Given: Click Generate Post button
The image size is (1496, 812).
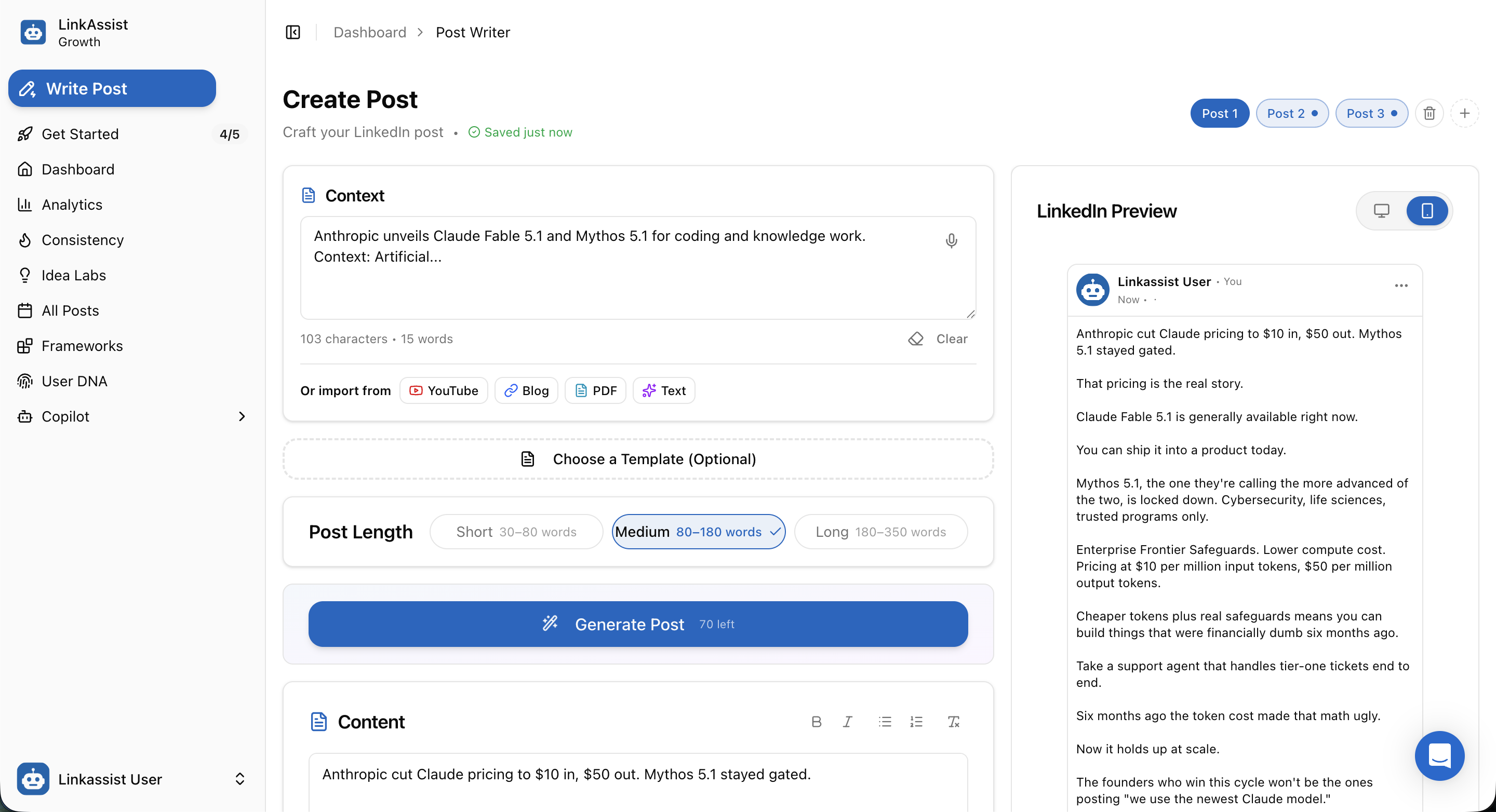Looking at the screenshot, I should click(x=638, y=624).
